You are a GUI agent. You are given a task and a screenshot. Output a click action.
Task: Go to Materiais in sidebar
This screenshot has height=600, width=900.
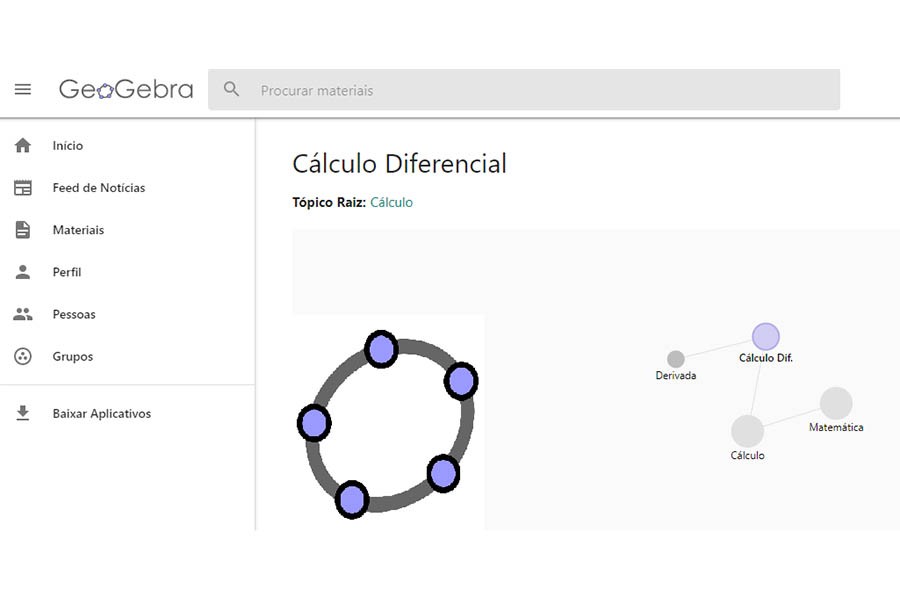(x=127, y=230)
